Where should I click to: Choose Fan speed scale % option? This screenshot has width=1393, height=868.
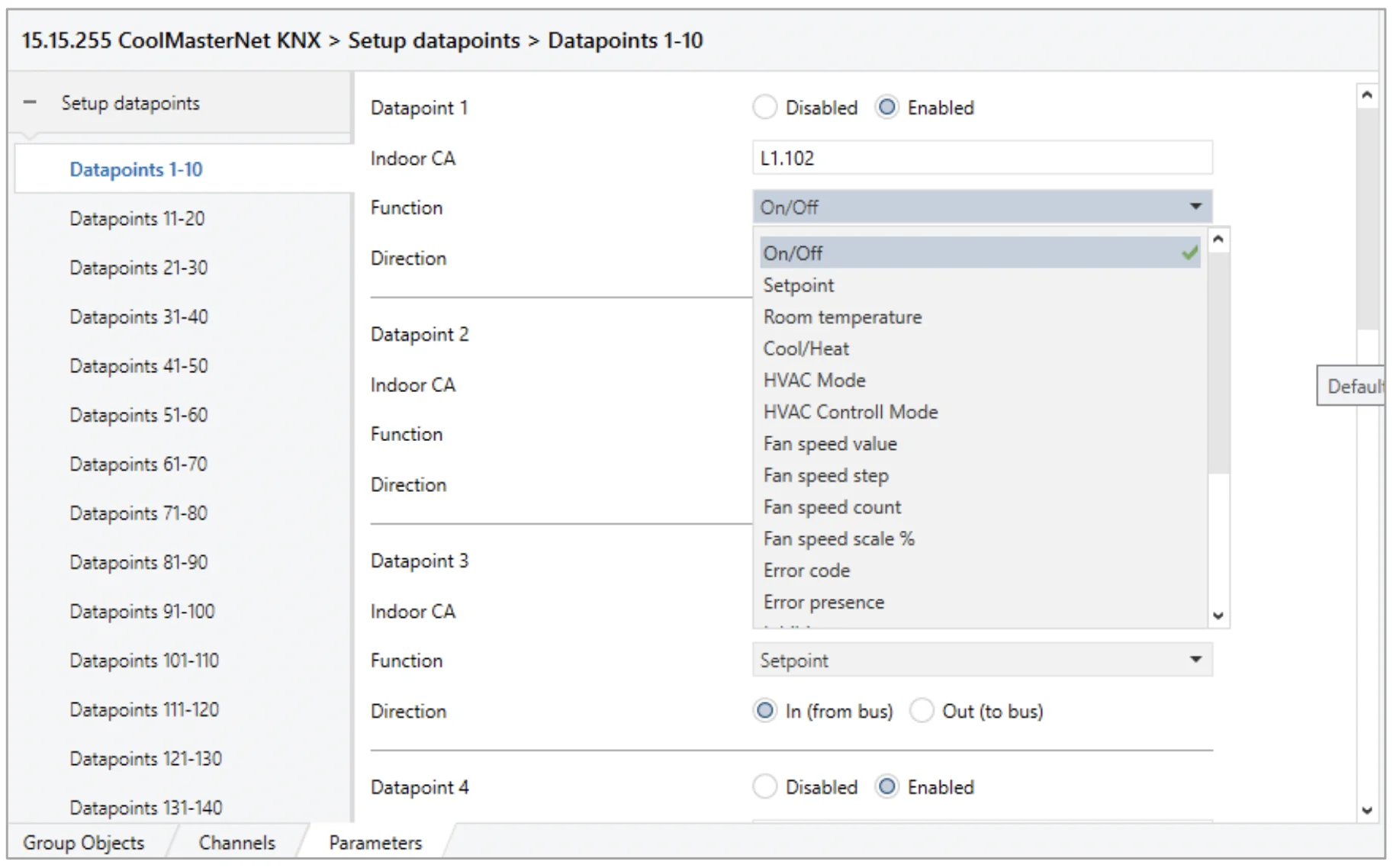click(x=838, y=538)
